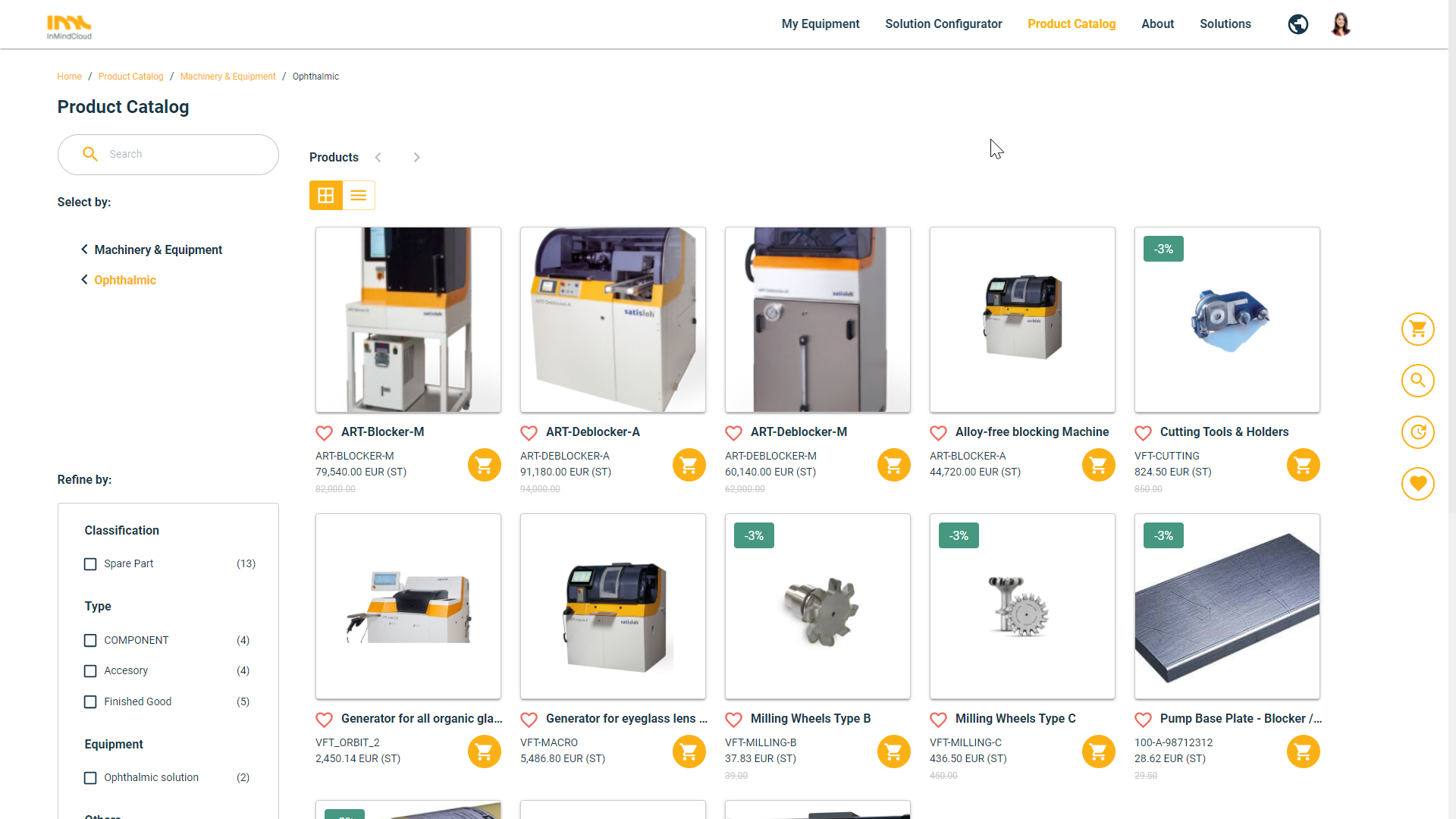This screenshot has height=819, width=1456.
Task: Click Machinery & Equipment breadcrumb link
Action: [x=227, y=77]
